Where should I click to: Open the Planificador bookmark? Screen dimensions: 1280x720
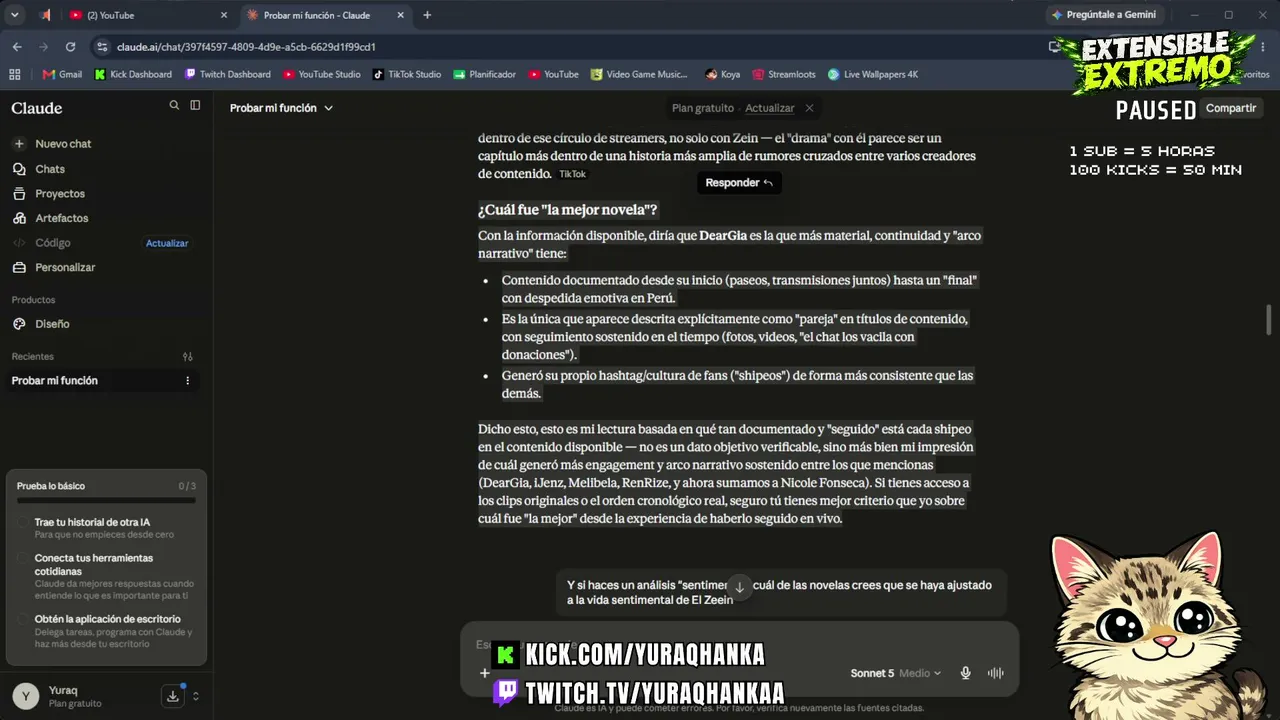click(x=484, y=74)
